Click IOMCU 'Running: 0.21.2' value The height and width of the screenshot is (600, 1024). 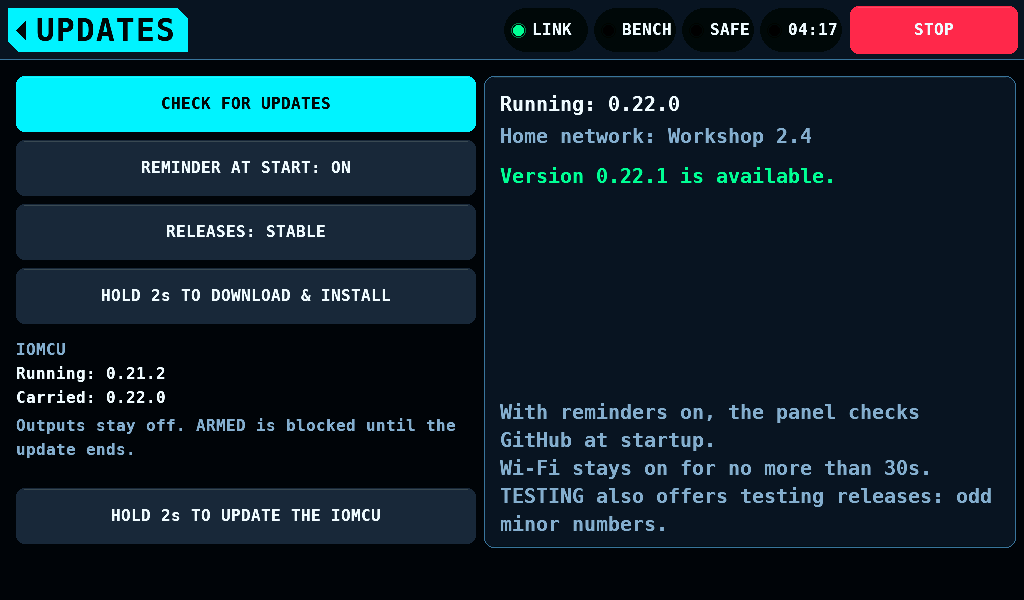click(91, 373)
